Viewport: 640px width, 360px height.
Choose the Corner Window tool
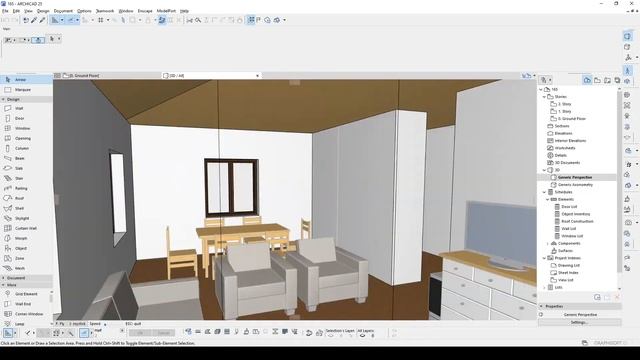click(25, 314)
